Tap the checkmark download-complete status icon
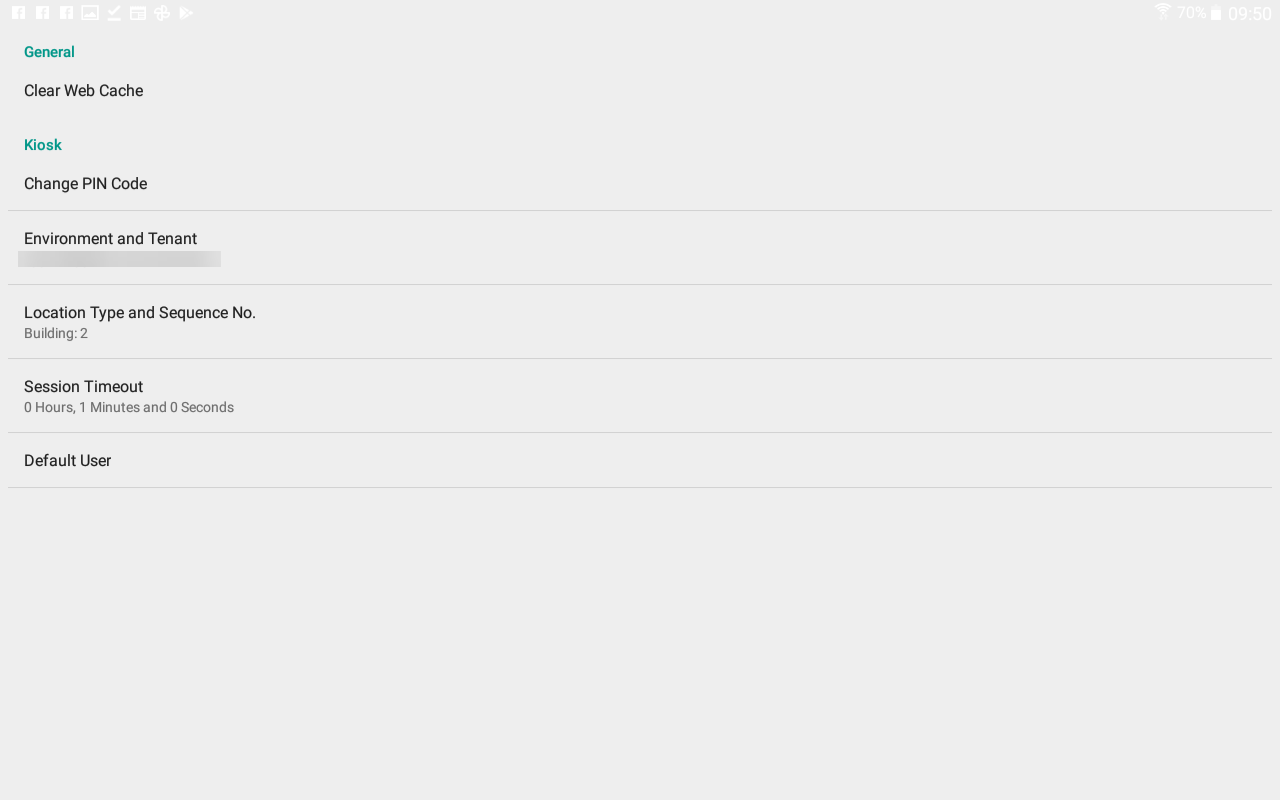This screenshot has width=1280, height=800. 114,13
